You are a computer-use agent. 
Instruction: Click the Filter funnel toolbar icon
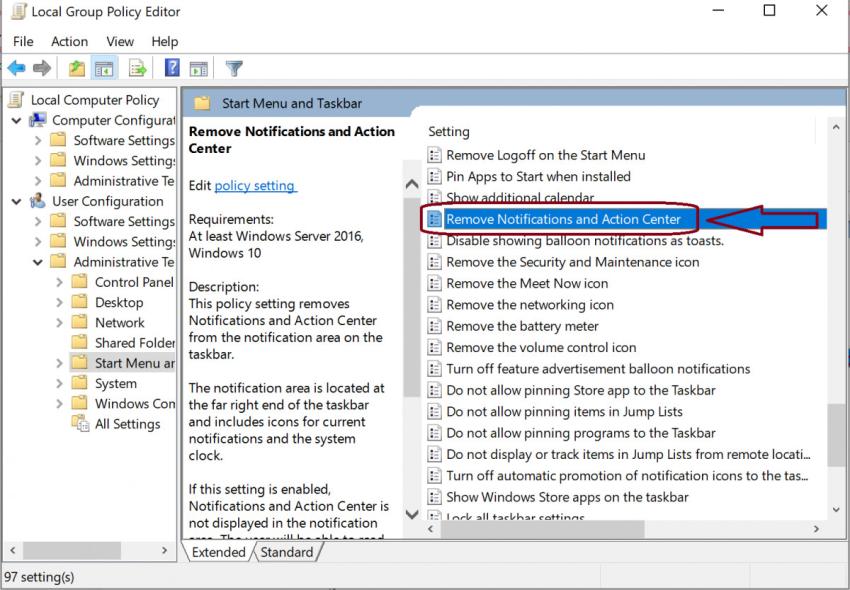234,68
